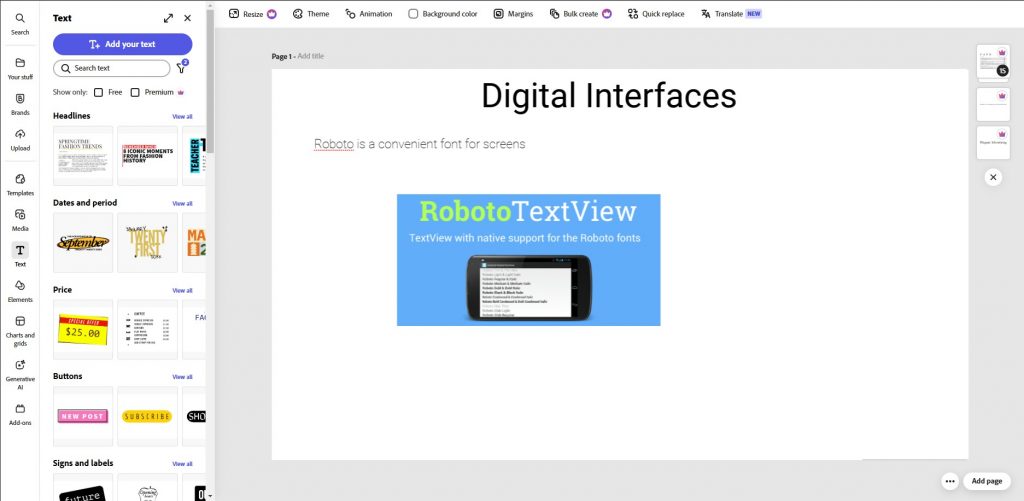Open the second page thumbnail
1024x501 pixels.
993,105
